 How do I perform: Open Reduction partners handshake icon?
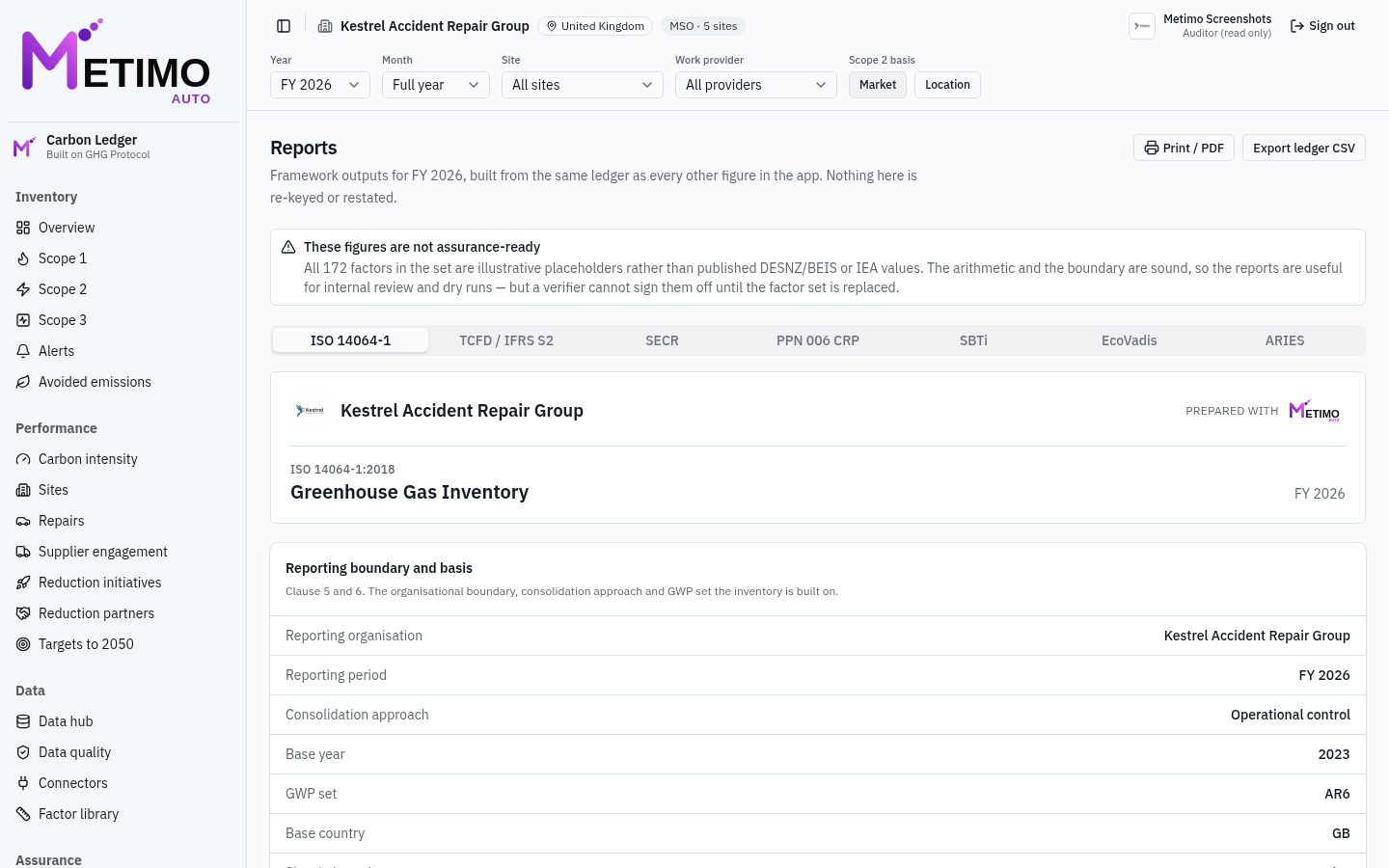point(23,613)
